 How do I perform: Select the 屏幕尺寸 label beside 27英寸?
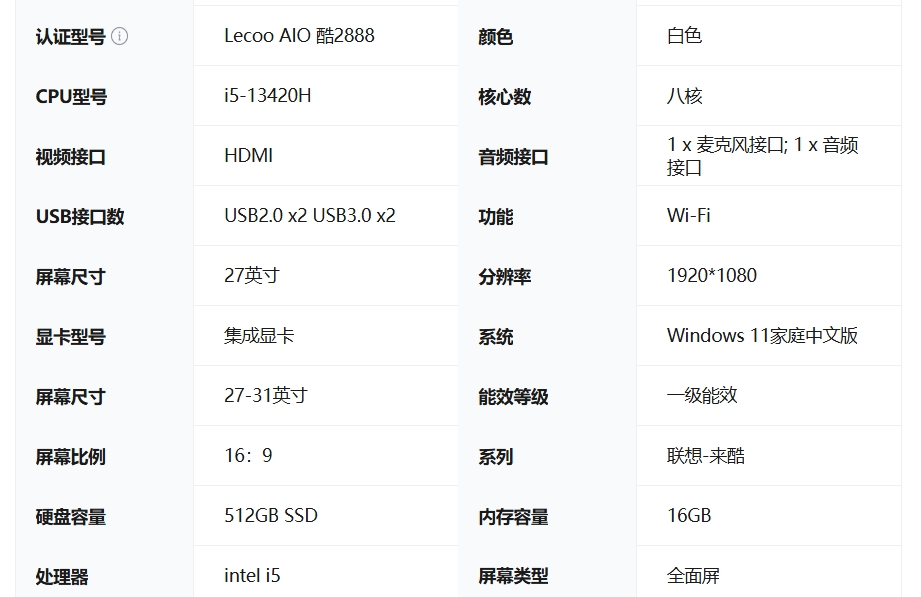(70, 276)
